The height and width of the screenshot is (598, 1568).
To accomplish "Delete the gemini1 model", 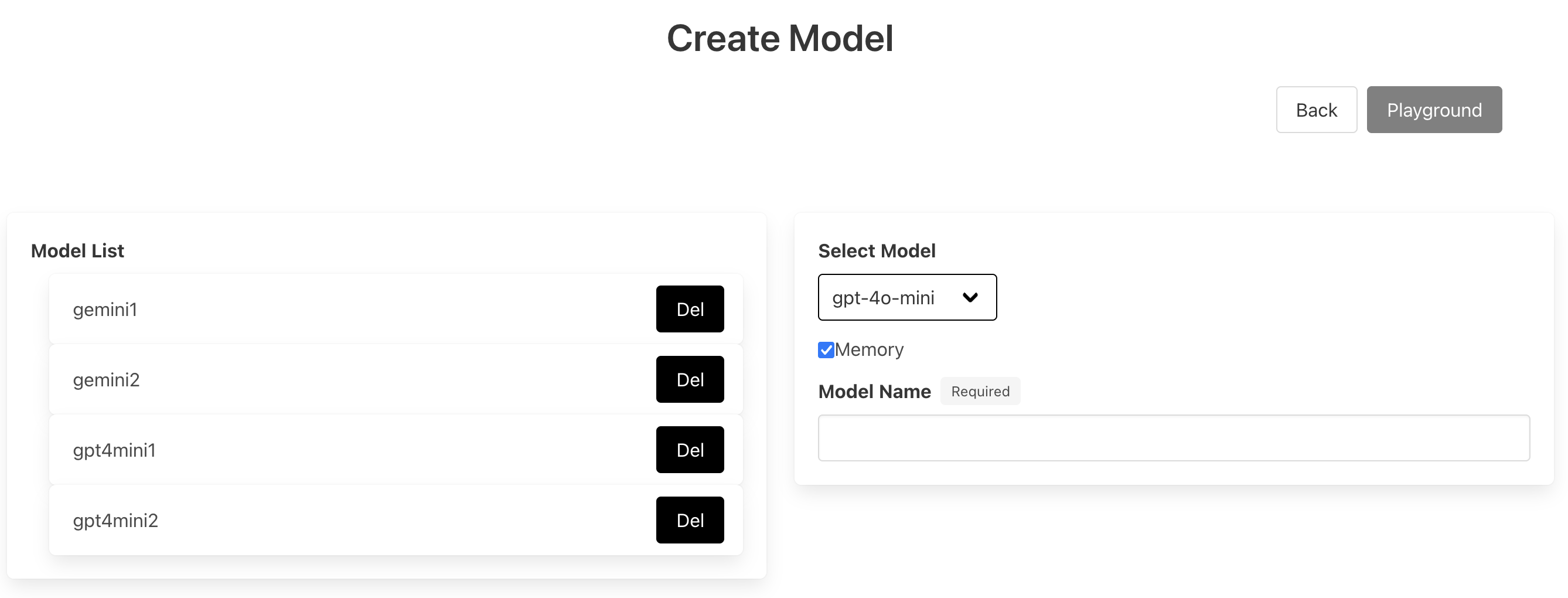I will point(690,309).
